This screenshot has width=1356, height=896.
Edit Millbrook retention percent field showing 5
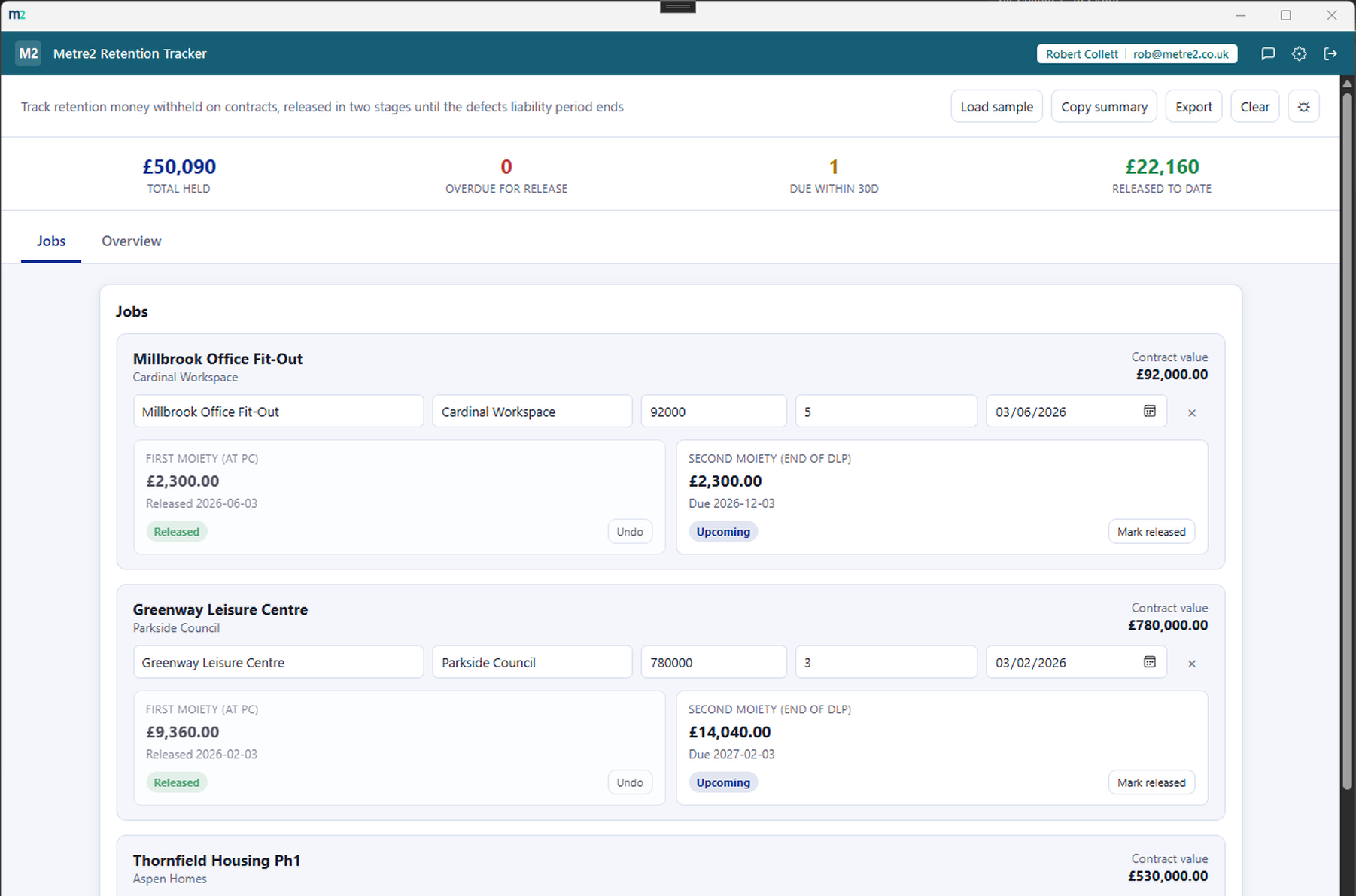886,412
